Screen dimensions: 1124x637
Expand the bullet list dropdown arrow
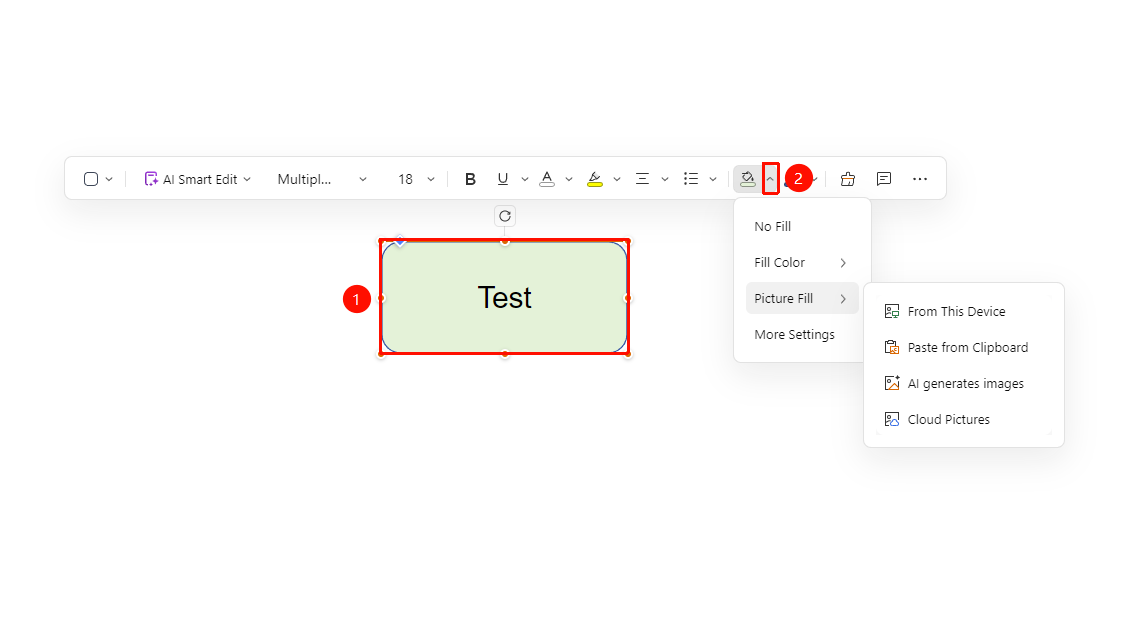click(713, 179)
